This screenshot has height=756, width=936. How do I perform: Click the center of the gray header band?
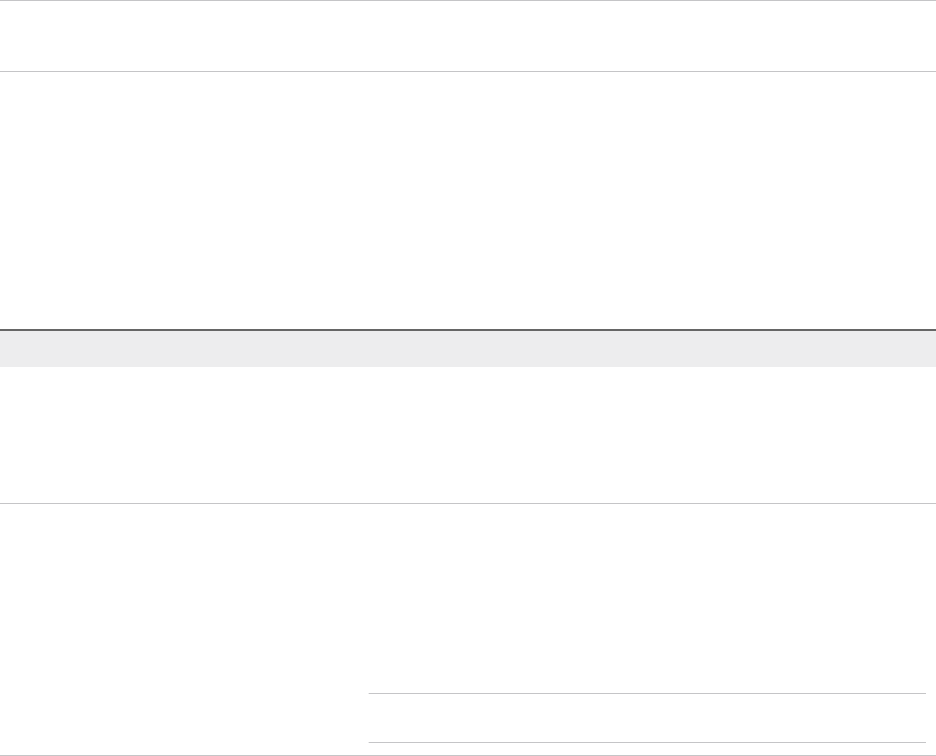468,348
